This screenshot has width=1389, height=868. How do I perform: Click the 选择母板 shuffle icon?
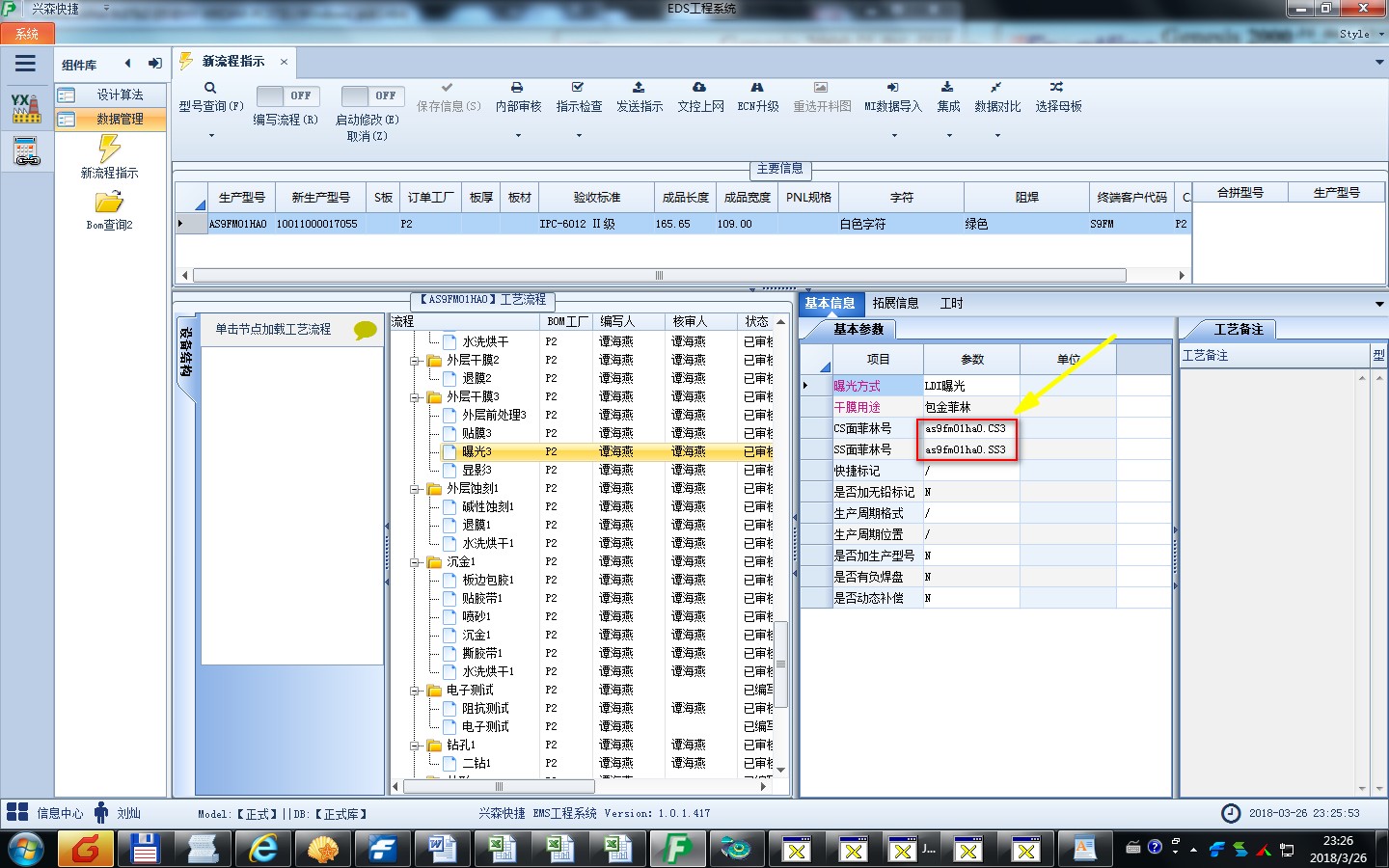coord(1057,88)
